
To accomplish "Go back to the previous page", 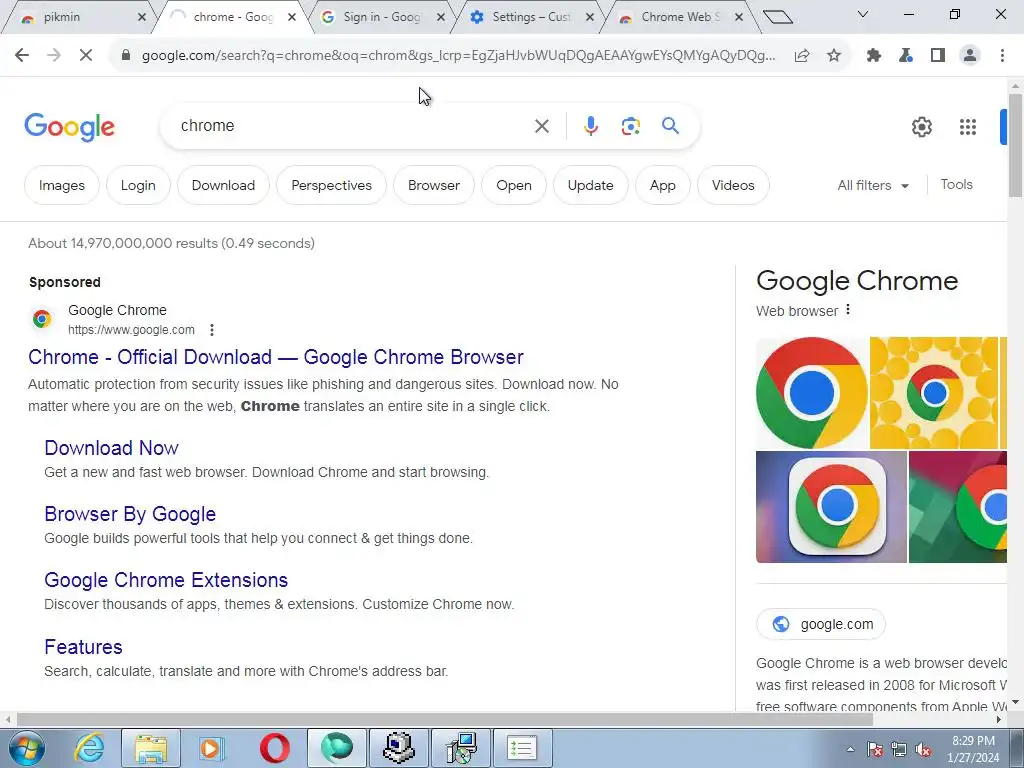I will coord(22,56).
